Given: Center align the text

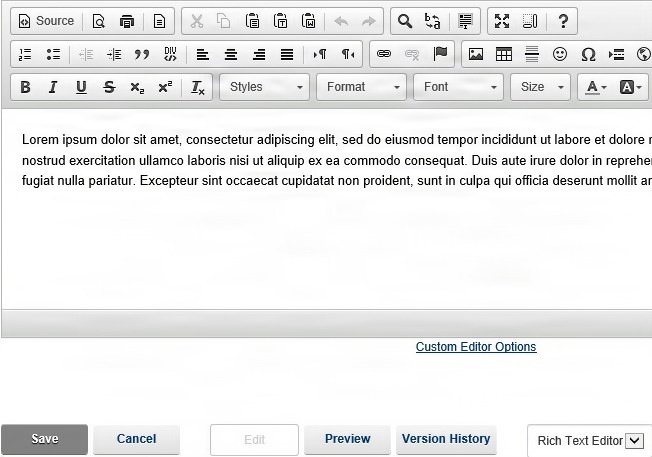Looking at the screenshot, I should [x=231, y=54].
